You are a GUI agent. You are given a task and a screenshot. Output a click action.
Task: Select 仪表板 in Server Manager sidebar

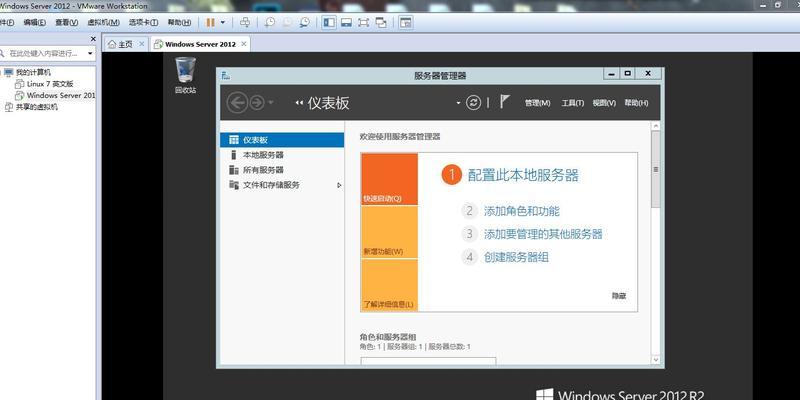pos(282,140)
